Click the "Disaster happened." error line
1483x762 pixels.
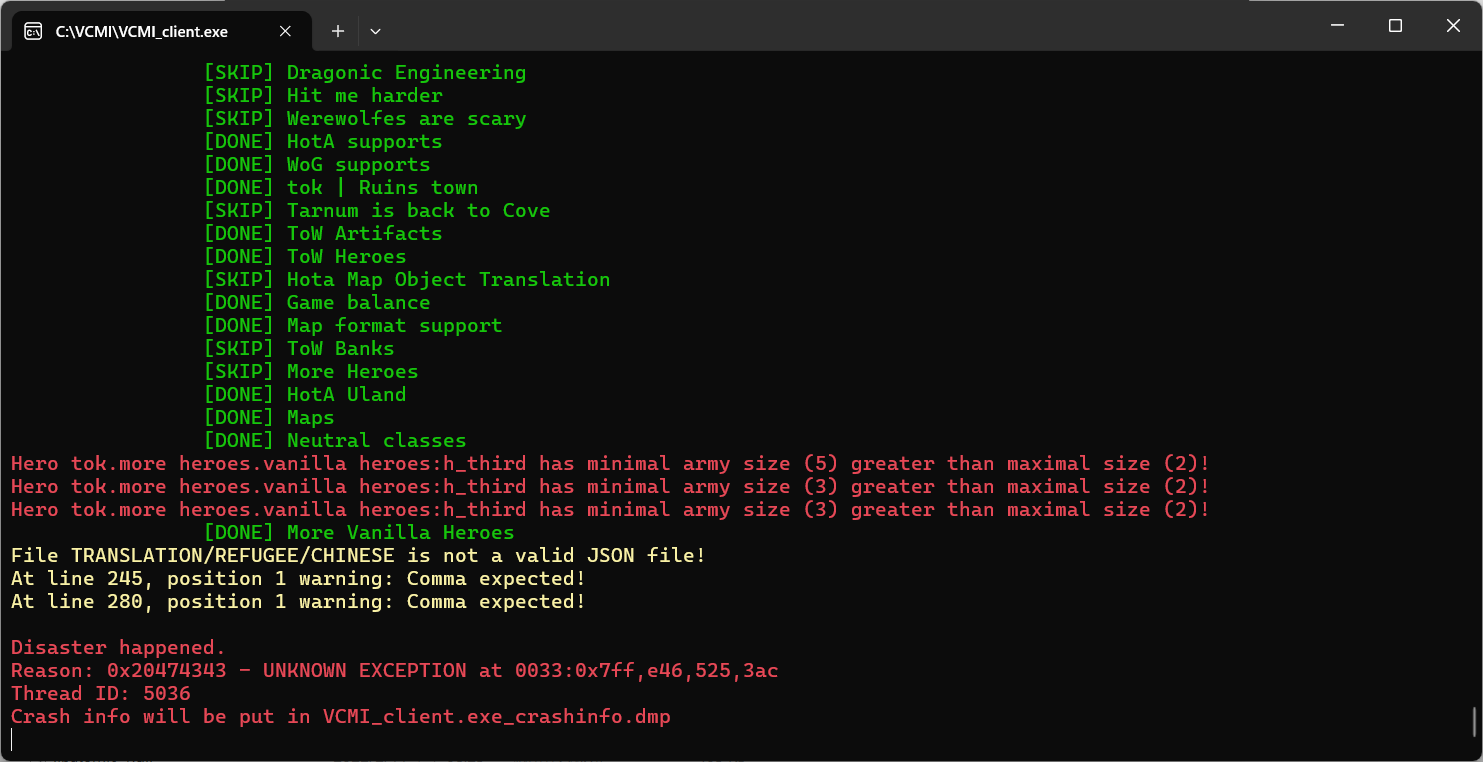pyautogui.click(x=119, y=648)
